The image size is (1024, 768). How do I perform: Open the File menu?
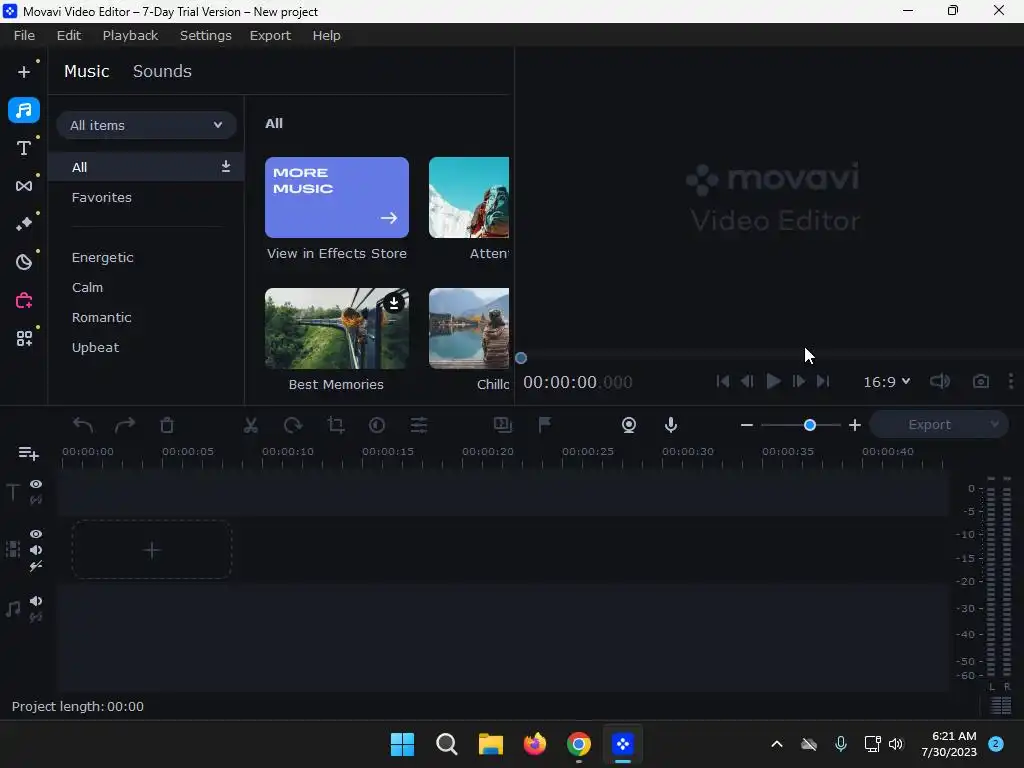coord(24,35)
